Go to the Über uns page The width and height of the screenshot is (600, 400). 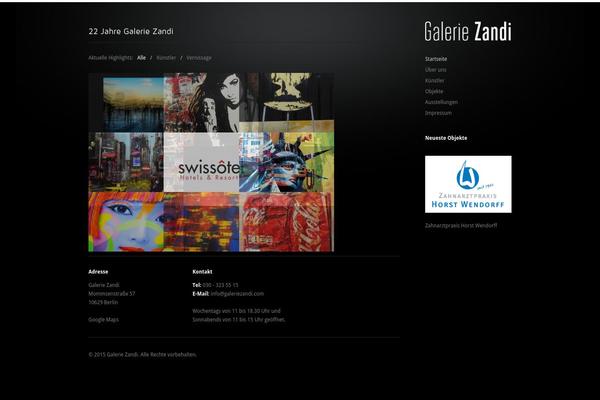point(435,70)
